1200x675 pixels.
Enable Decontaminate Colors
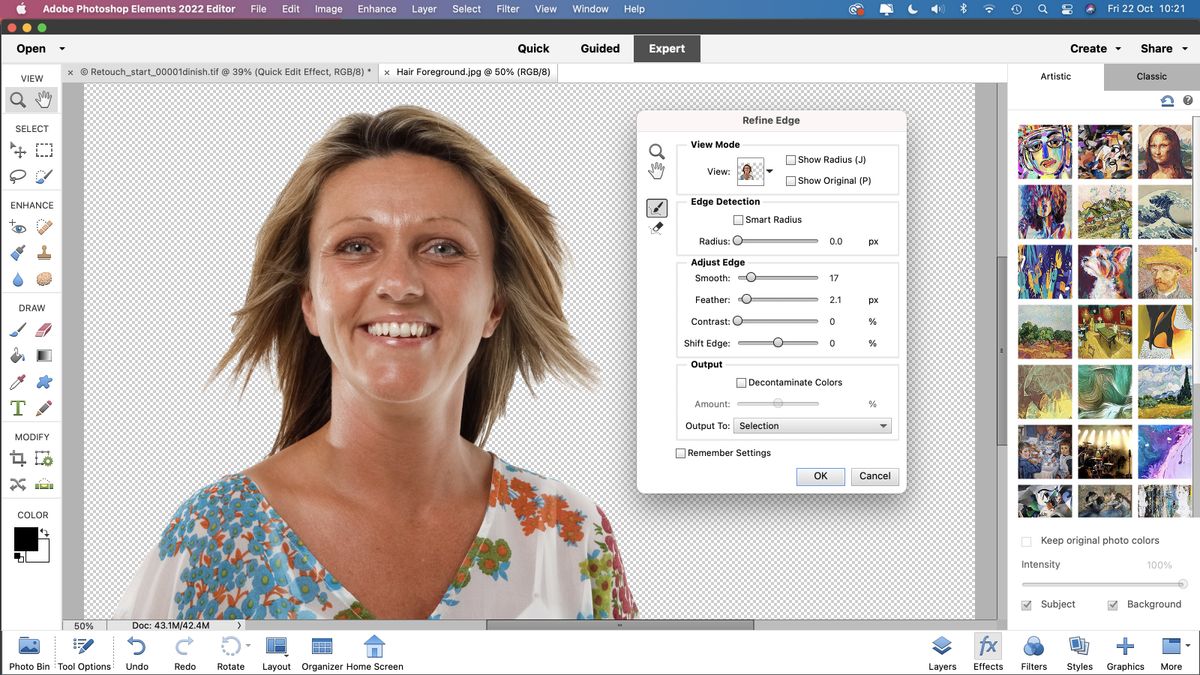[x=741, y=382]
